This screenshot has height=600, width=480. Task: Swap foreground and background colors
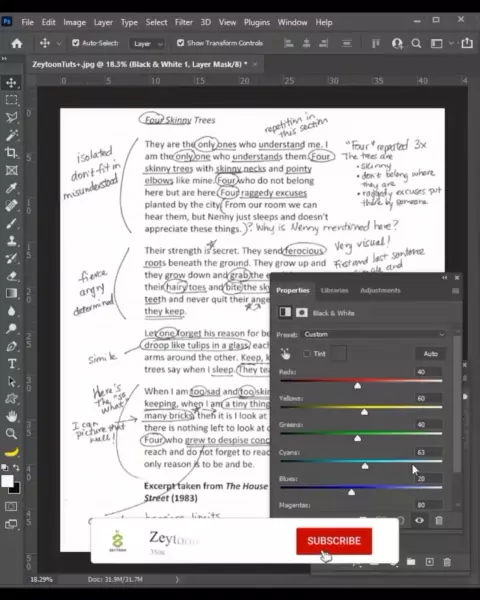pyautogui.click(x=16, y=467)
